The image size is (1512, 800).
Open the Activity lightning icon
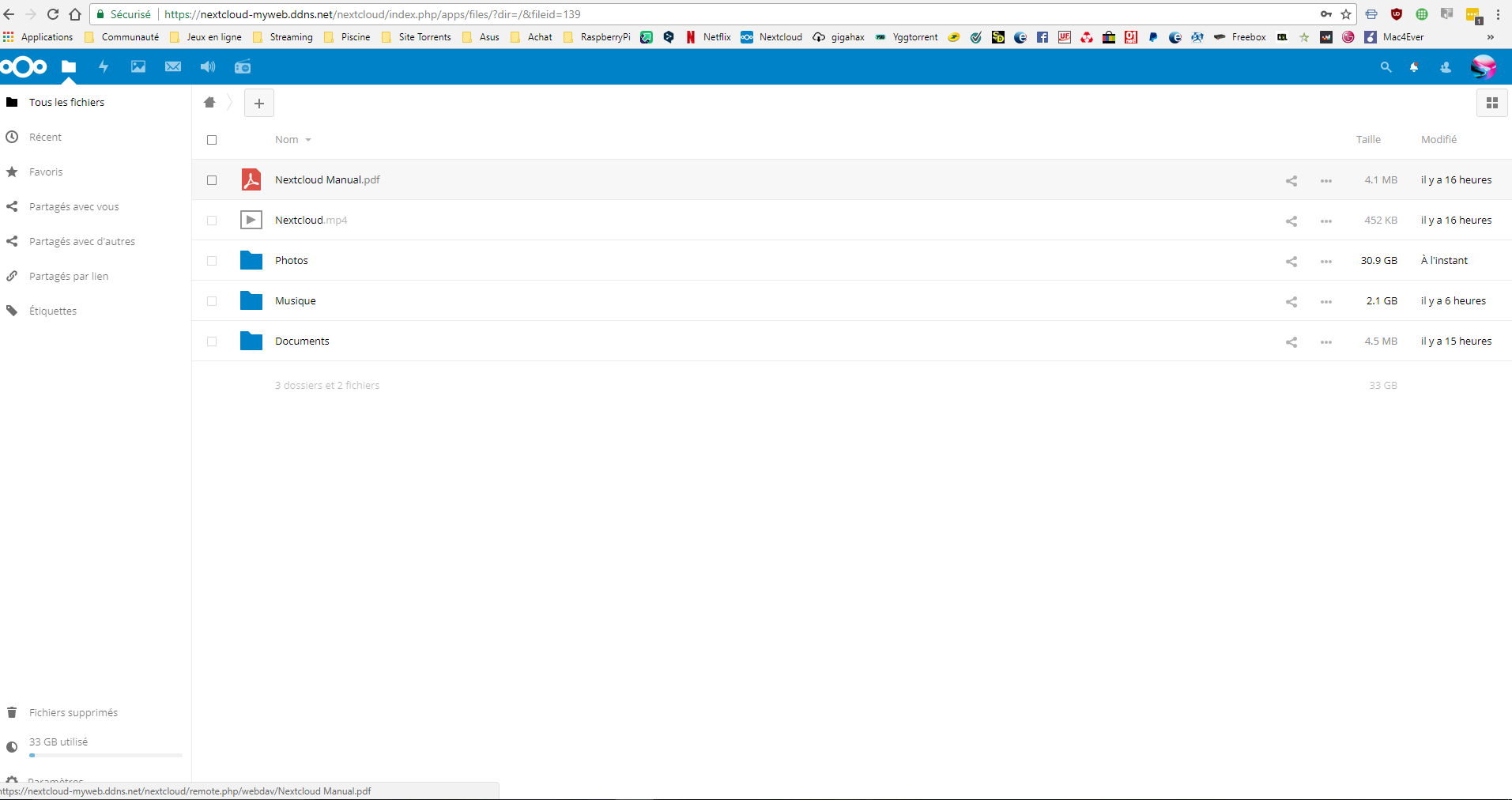click(104, 67)
